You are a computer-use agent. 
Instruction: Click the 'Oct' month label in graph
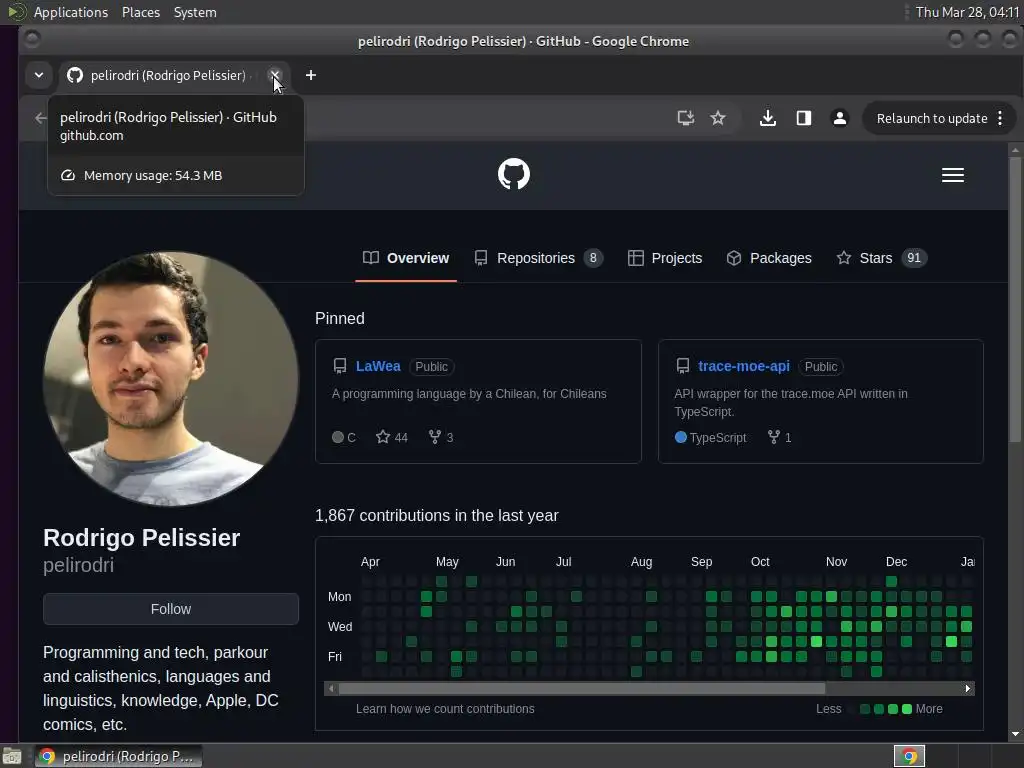click(760, 562)
